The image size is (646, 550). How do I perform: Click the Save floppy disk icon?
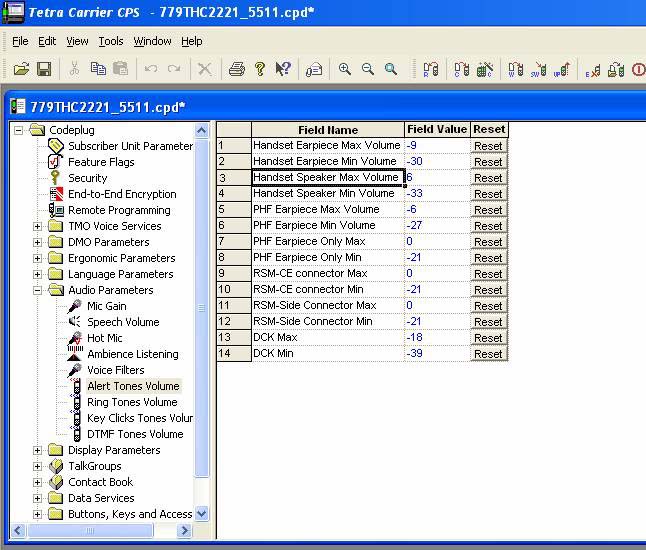coord(44,69)
